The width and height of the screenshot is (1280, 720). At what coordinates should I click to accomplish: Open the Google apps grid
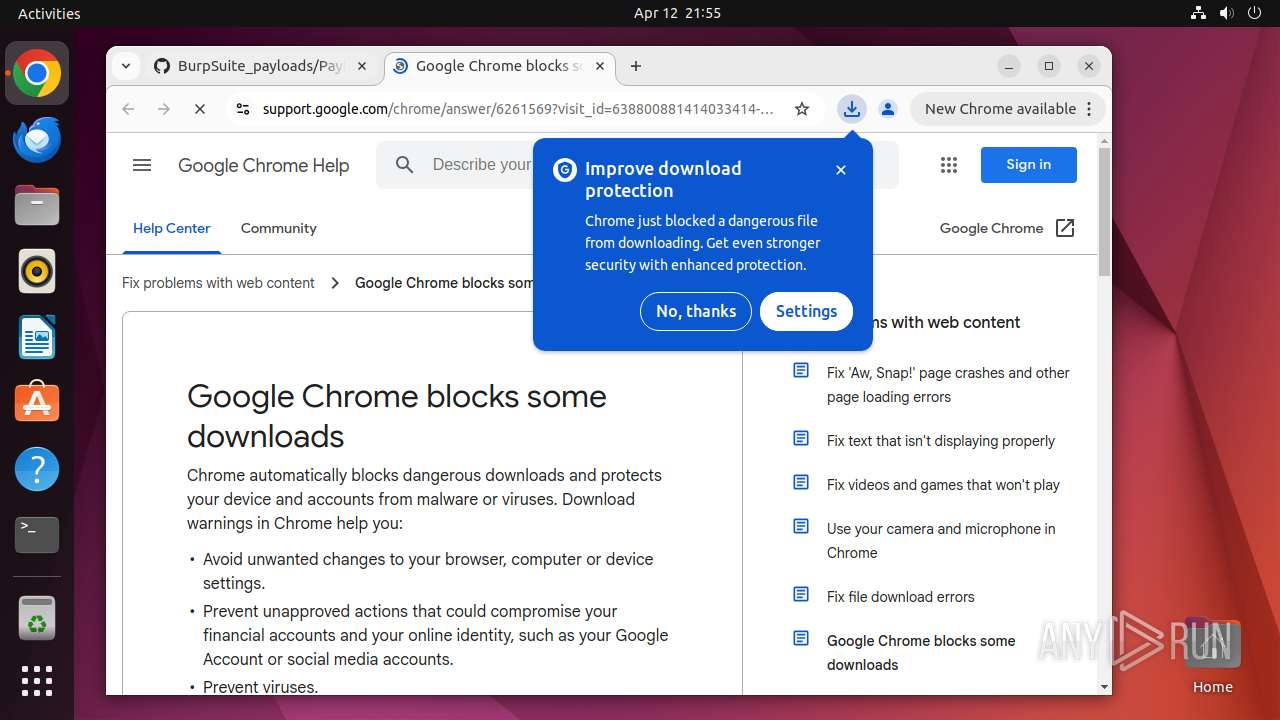[949, 165]
